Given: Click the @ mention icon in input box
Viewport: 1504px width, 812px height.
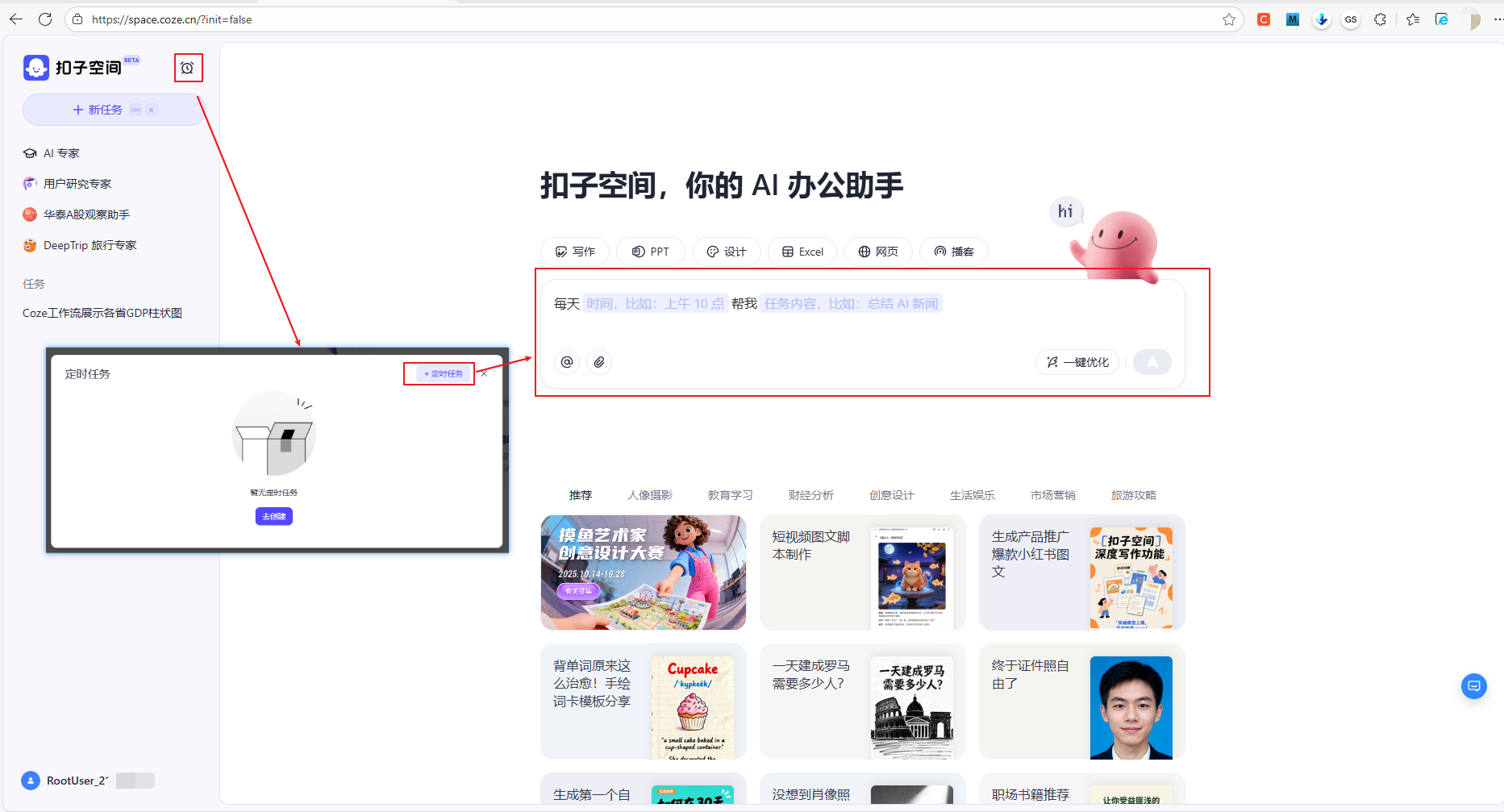Looking at the screenshot, I should (x=567, y=362).
